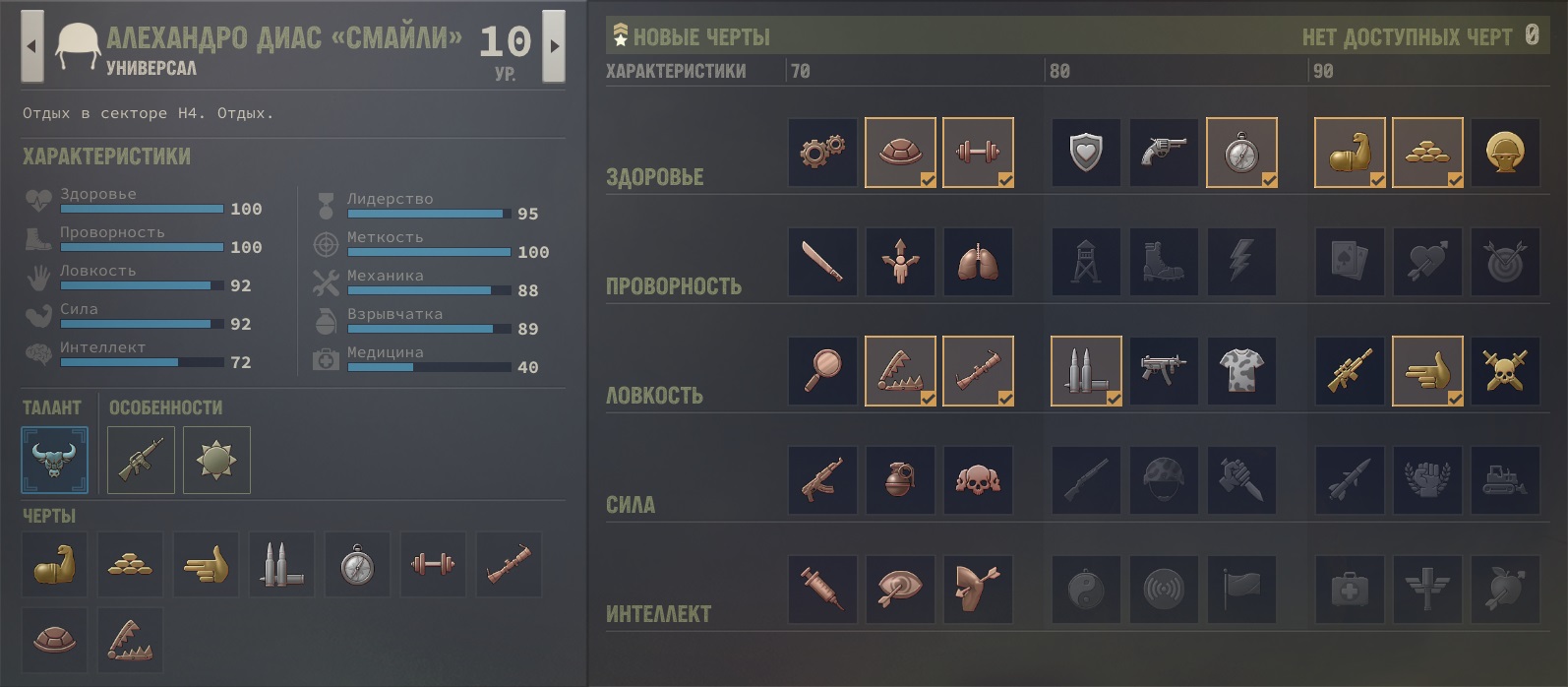Select the bull skull talent icon
This screenshot has width=1568, height=687.
pyautogui.click(x=55, y=460)
